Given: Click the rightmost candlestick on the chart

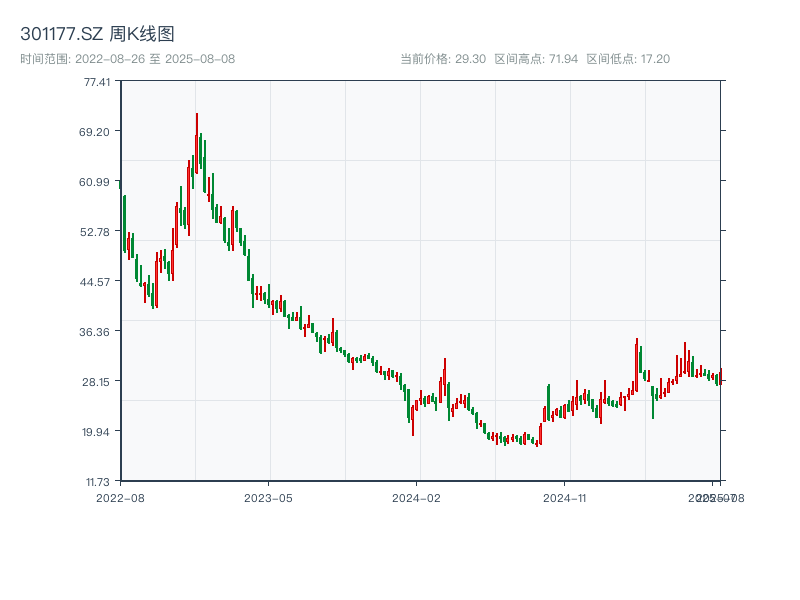Looking at the screenshot, I should click(x=722, y=380).
